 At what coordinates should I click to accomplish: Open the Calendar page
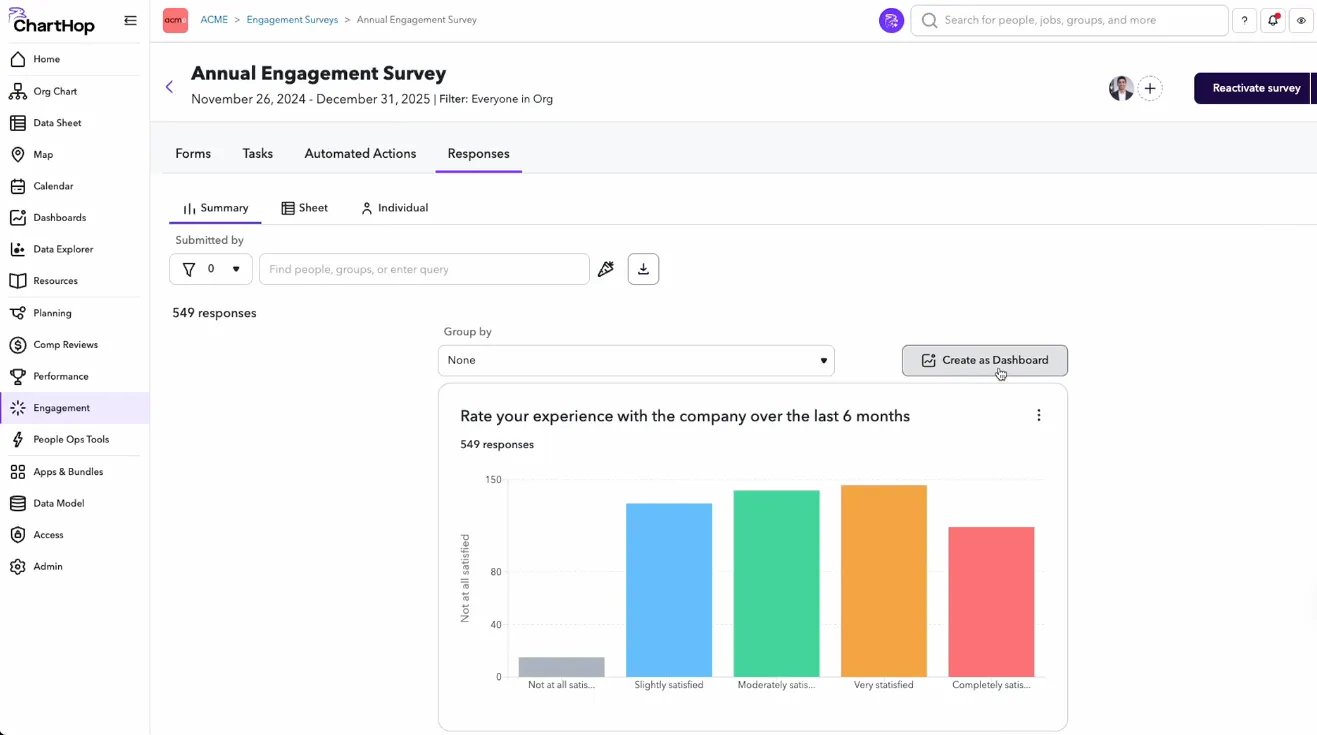(x=53, y=186)
